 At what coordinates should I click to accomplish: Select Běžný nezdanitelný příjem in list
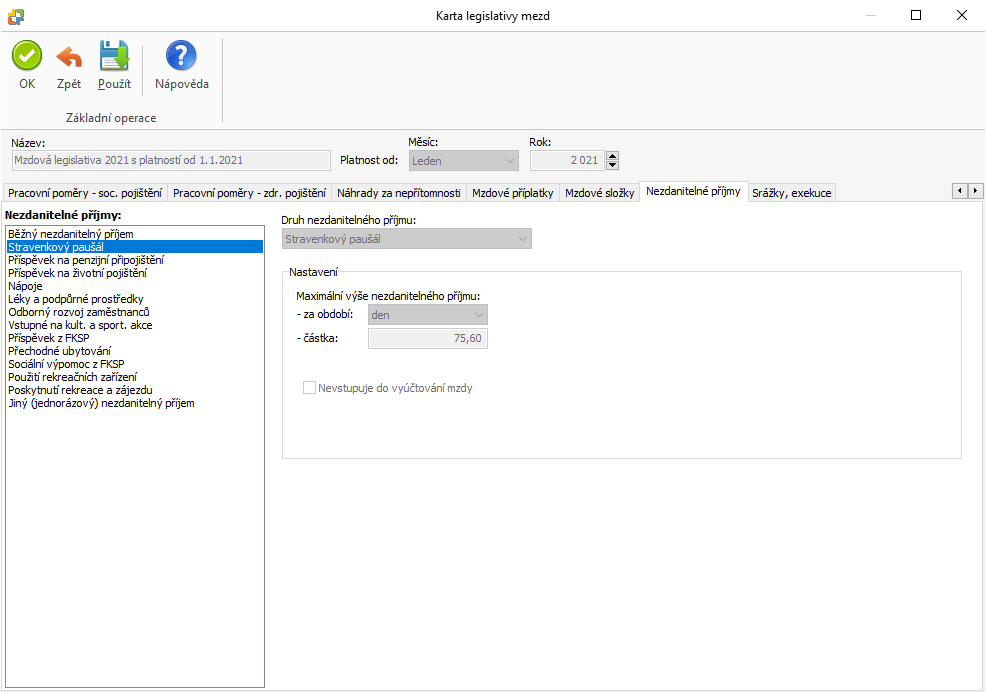click(70, 234)
